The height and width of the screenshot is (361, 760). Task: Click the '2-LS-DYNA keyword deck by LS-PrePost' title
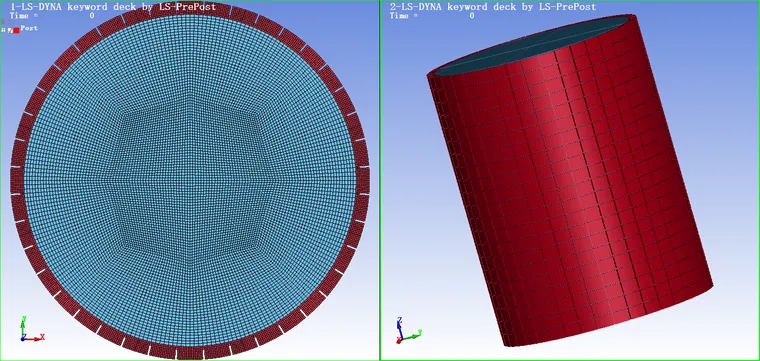[x=492, y=7]
